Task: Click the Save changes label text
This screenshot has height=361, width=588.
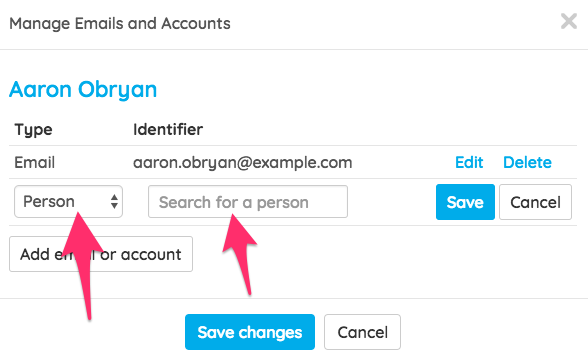Action: click(250, 332)
